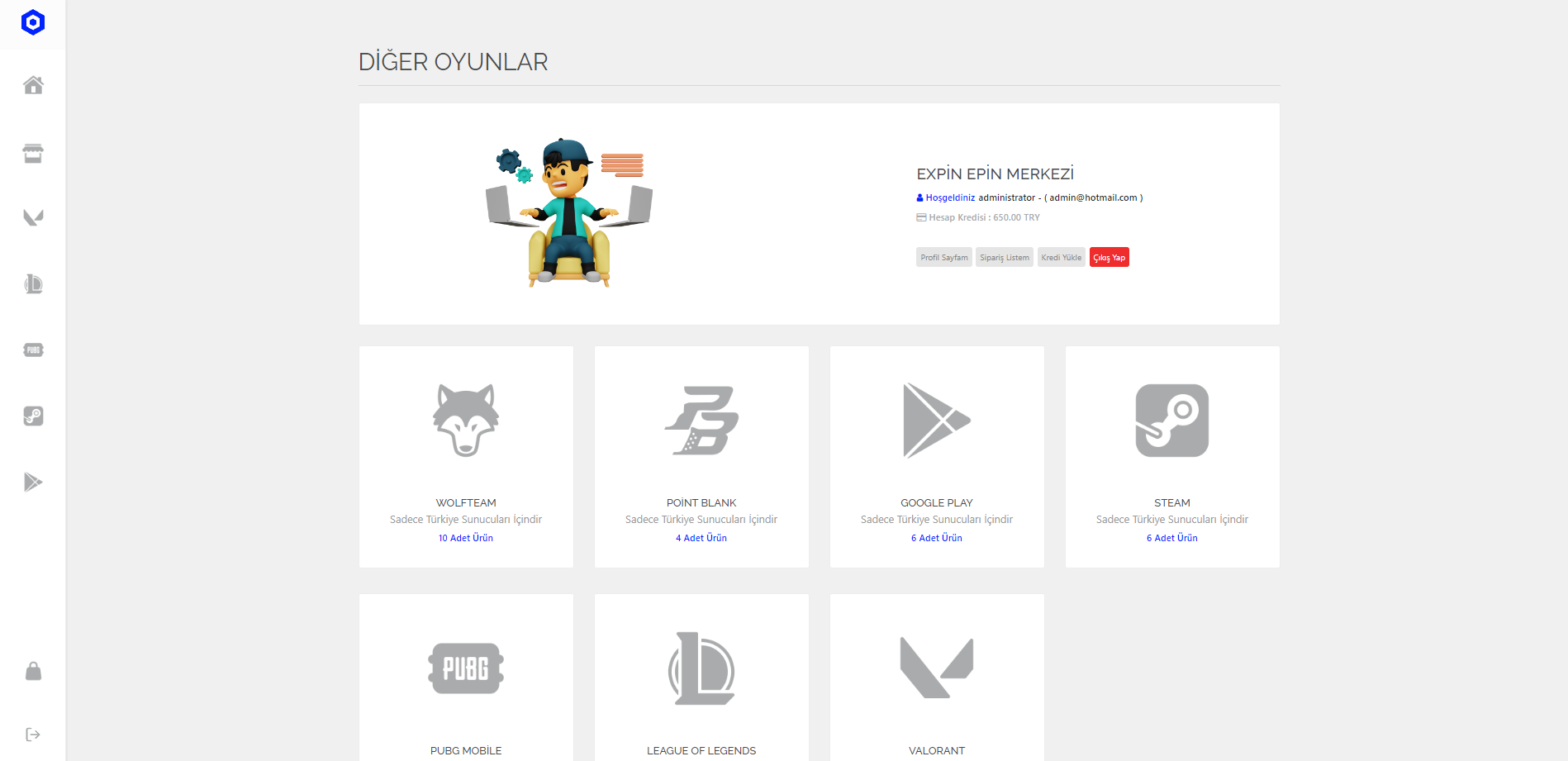The image size is (1568, 761).
Task: Click the cartoon gamer illustration
Action: [569, 213]
